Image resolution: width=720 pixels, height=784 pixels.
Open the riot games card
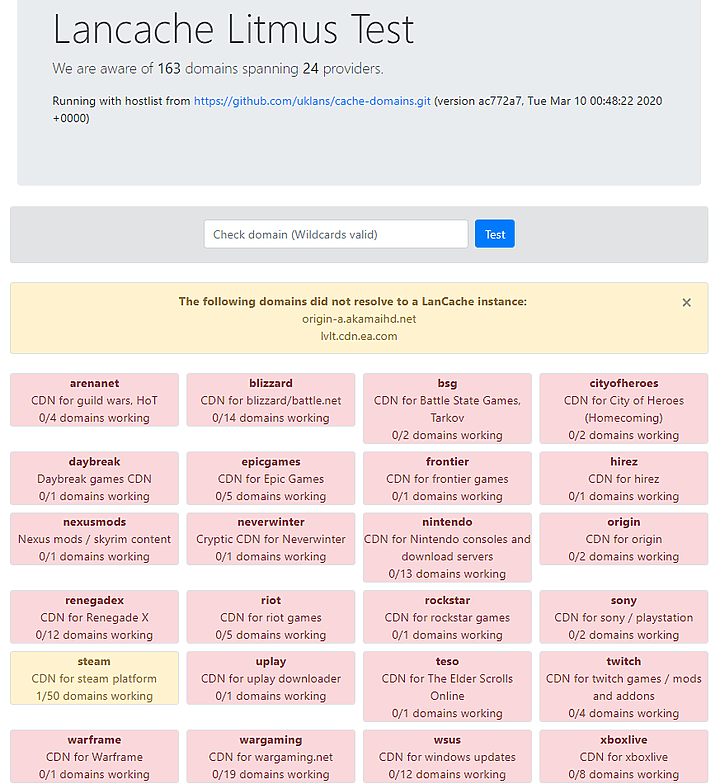tap(271, 617)
